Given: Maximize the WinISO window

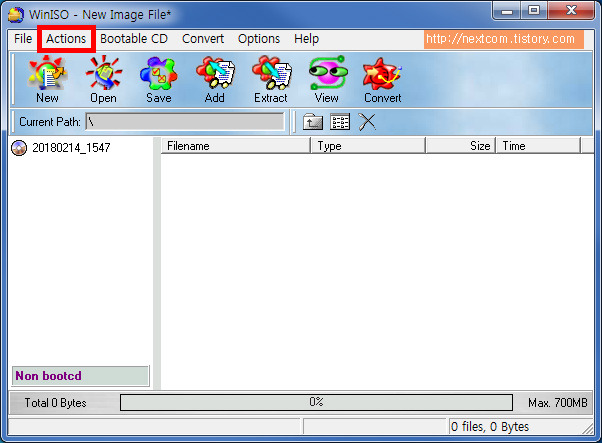Looking at the screenshot, I should point(534,11).
